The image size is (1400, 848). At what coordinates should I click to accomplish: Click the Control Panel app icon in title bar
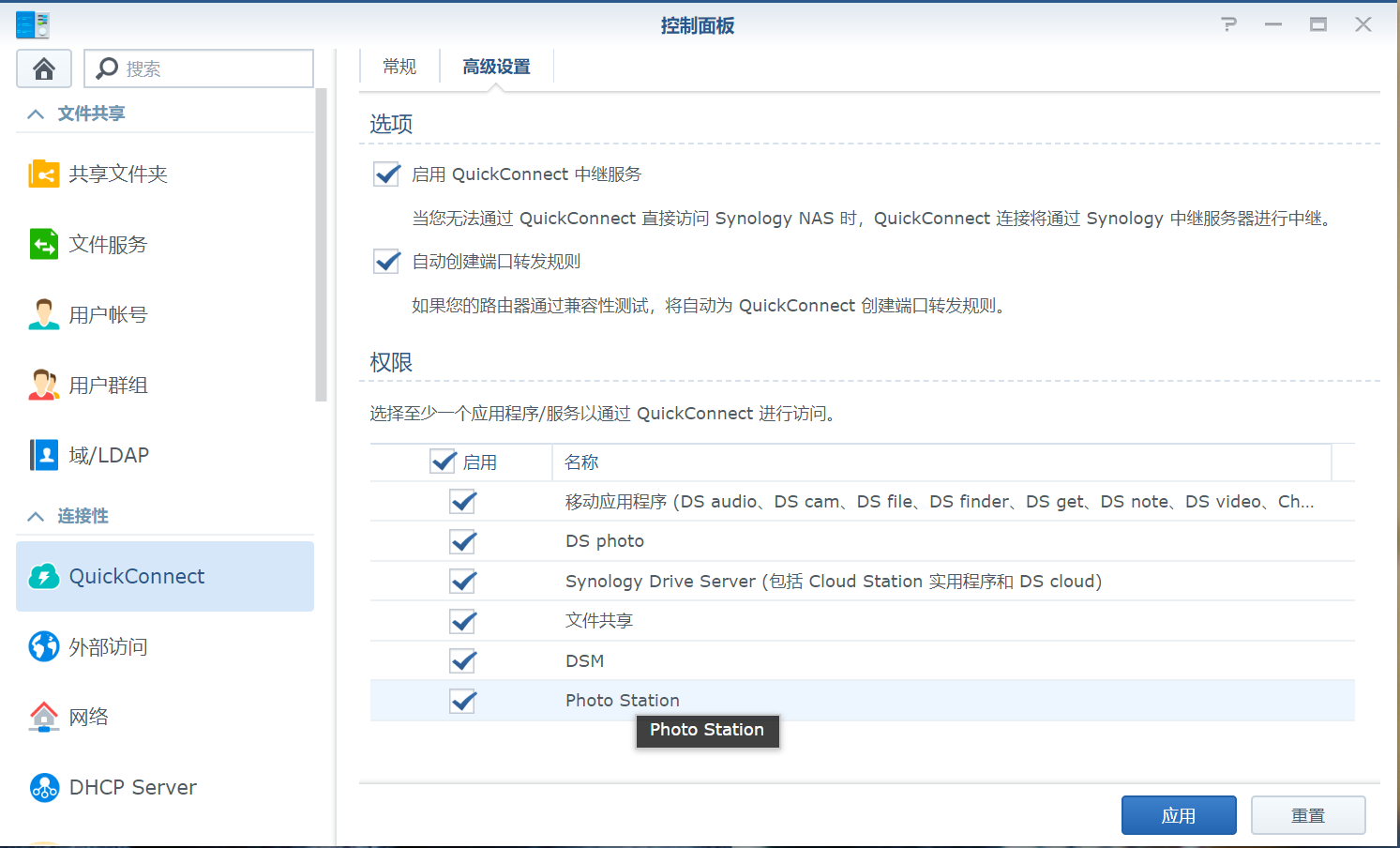pyautogui.click(x=33, y=24)
